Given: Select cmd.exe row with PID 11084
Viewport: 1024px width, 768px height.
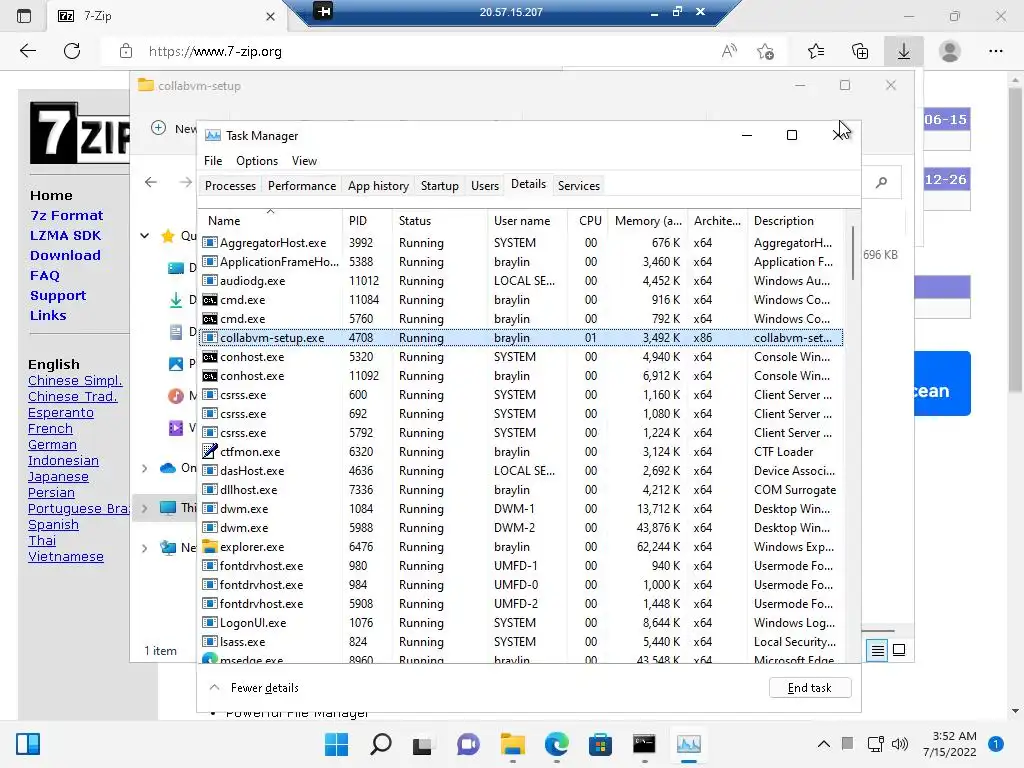Looking at the screenshot, I should (520, 300).
